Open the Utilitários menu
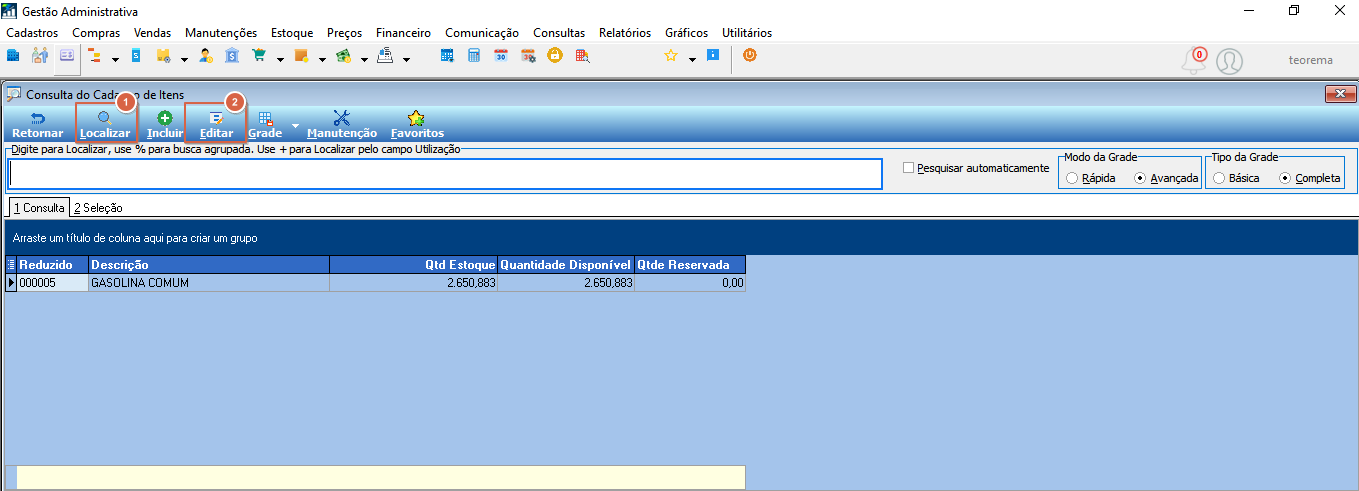1359x491 pixels. pos(747,33)
